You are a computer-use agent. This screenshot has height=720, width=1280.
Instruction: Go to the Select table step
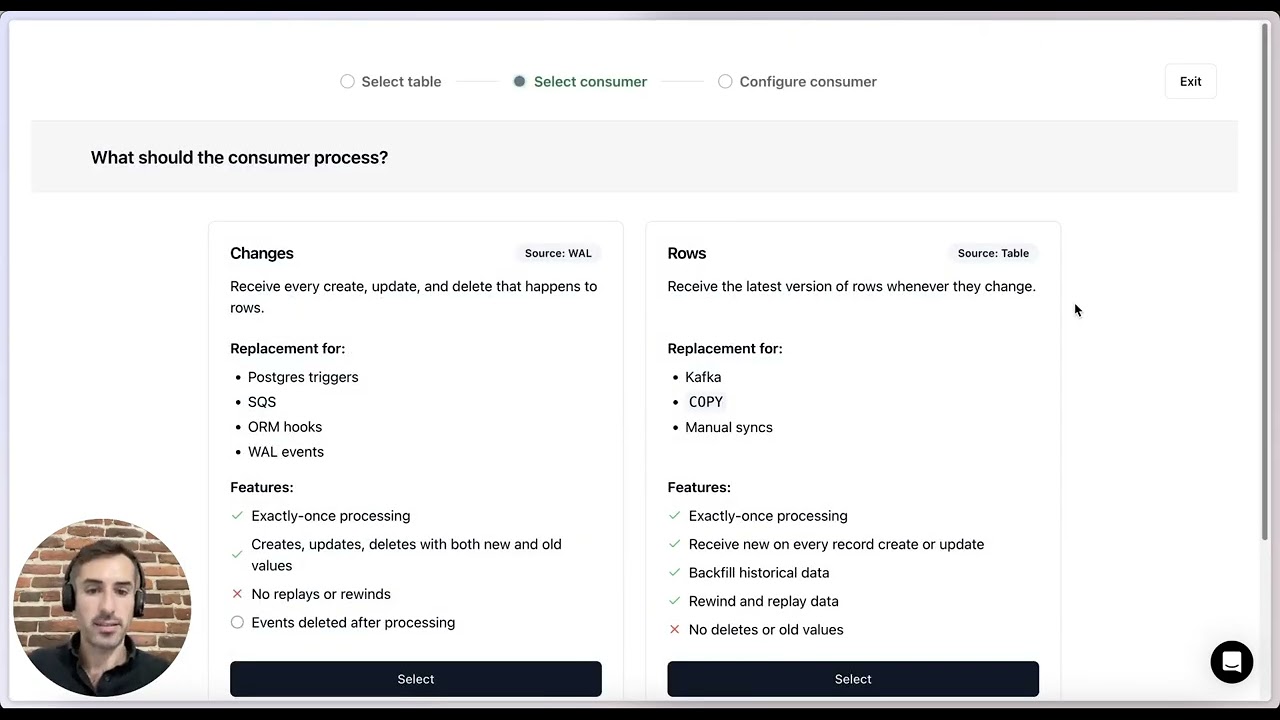[x=401, y=82]
